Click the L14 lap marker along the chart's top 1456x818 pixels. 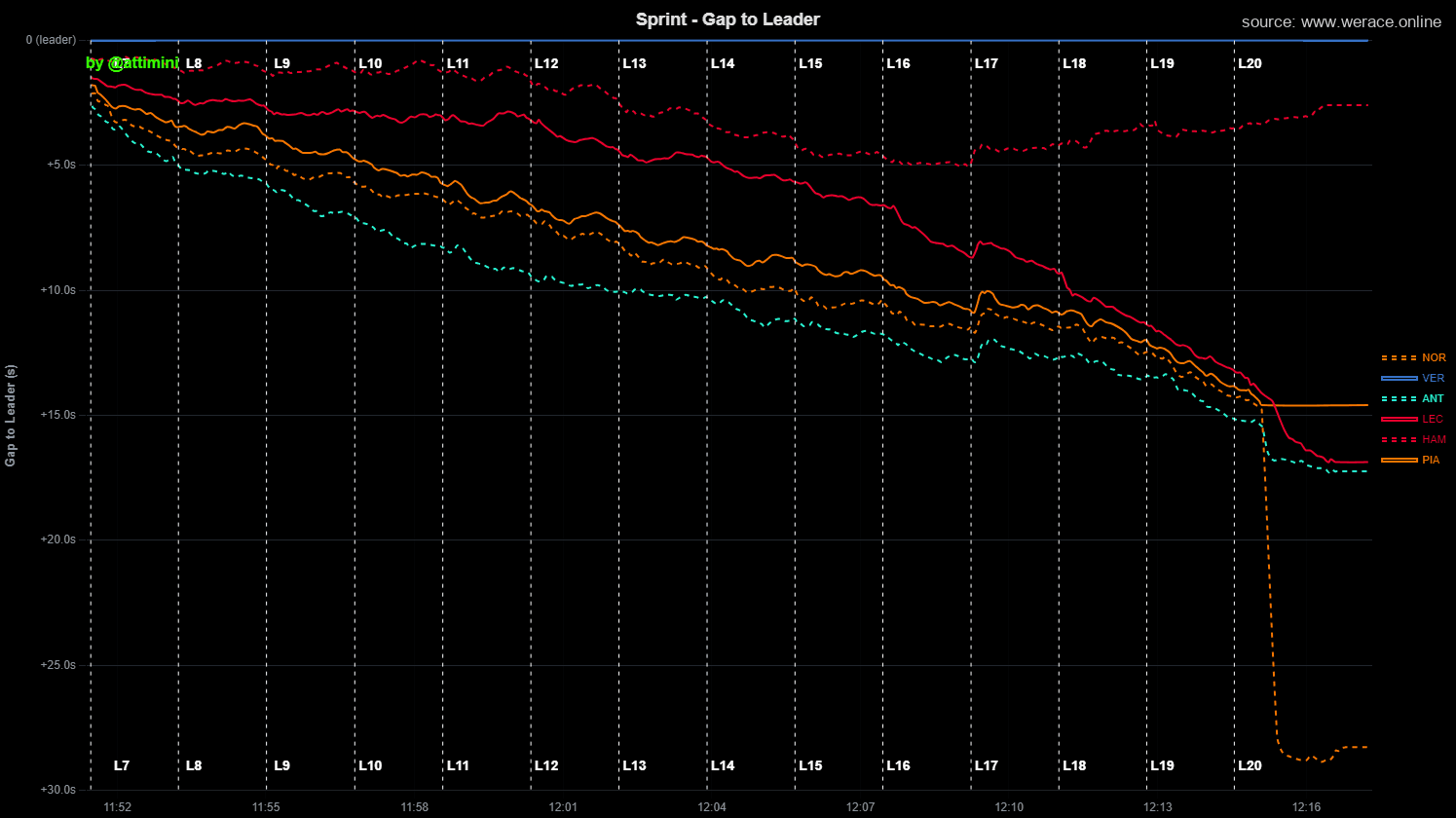[x=723, y=63]
